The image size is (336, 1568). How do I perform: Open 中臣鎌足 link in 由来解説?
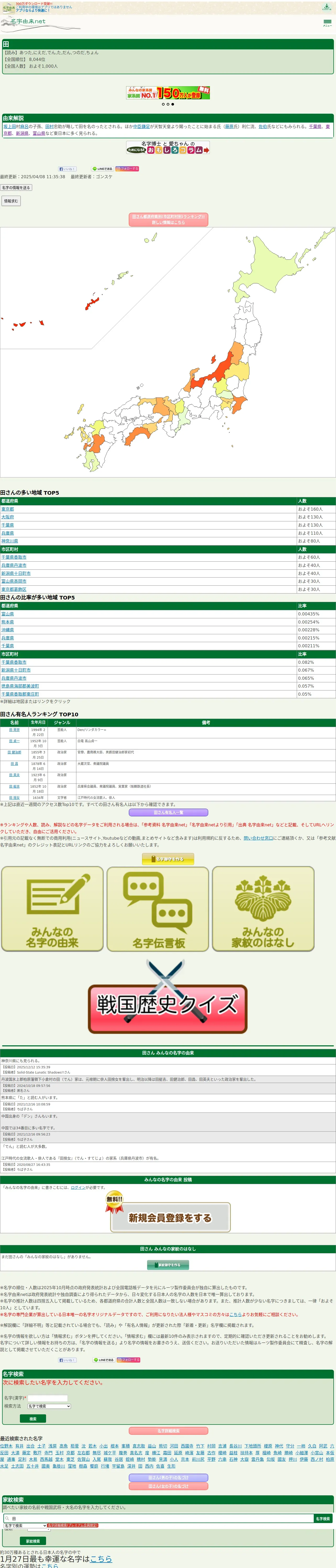click(x=142, y=126)
